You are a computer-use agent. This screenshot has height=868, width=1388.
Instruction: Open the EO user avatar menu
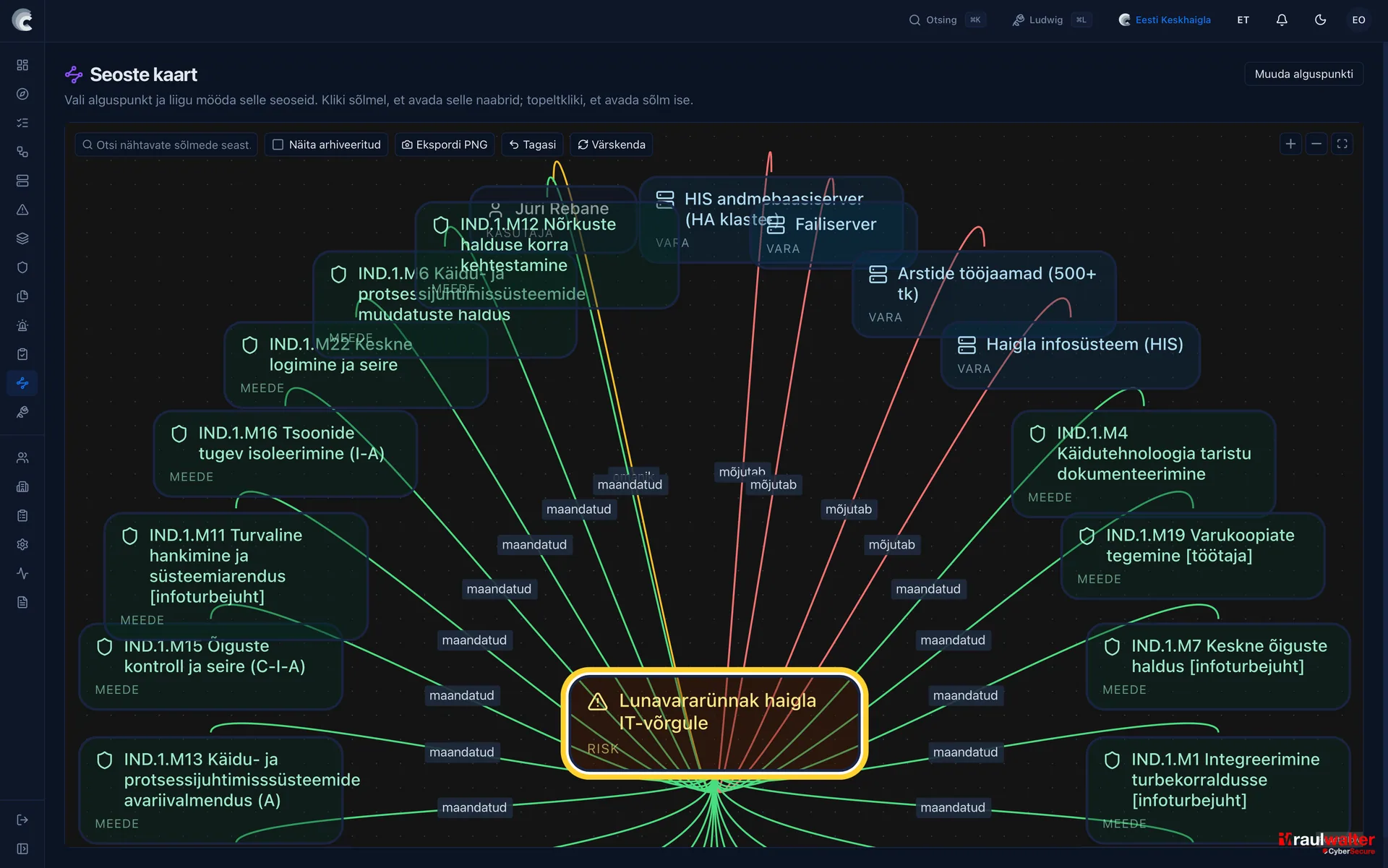1358,20
